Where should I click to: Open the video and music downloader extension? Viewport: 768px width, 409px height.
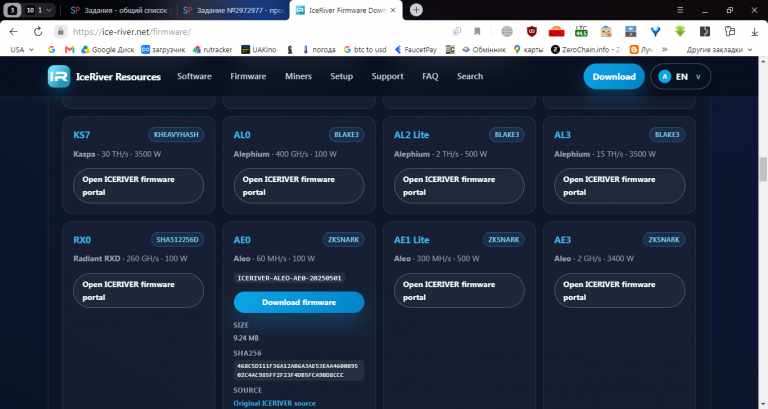631,31
